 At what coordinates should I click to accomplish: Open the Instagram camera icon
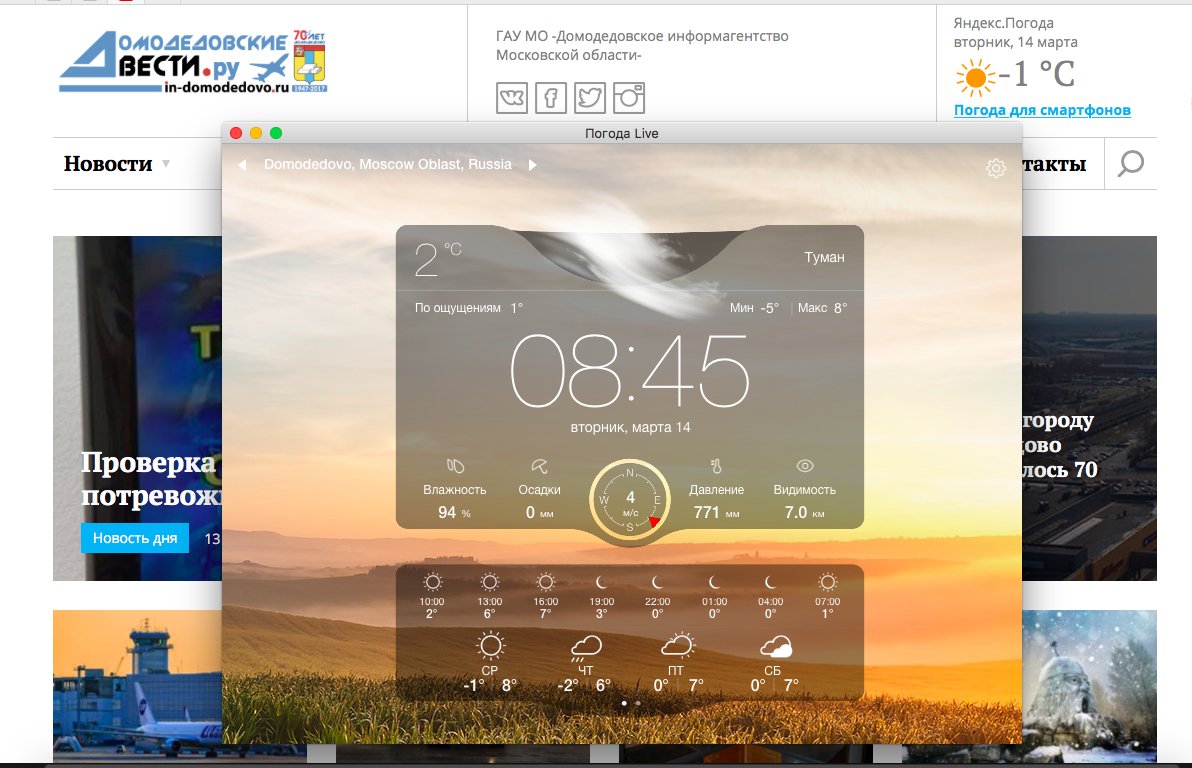[629, 98]
